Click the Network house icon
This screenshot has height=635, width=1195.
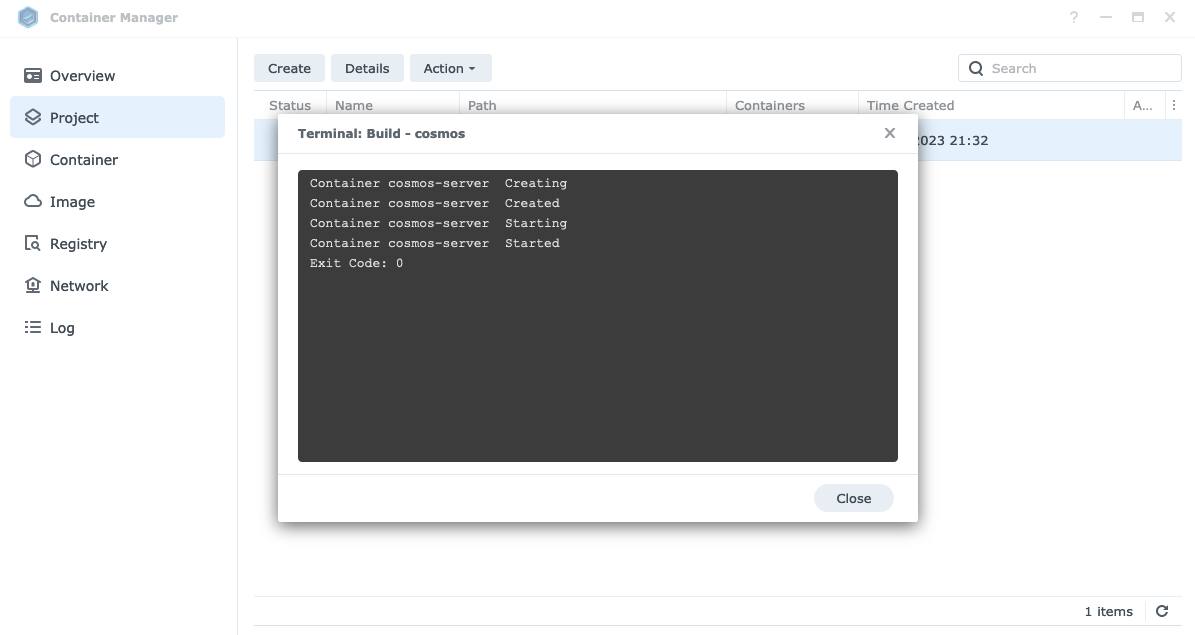33,286
